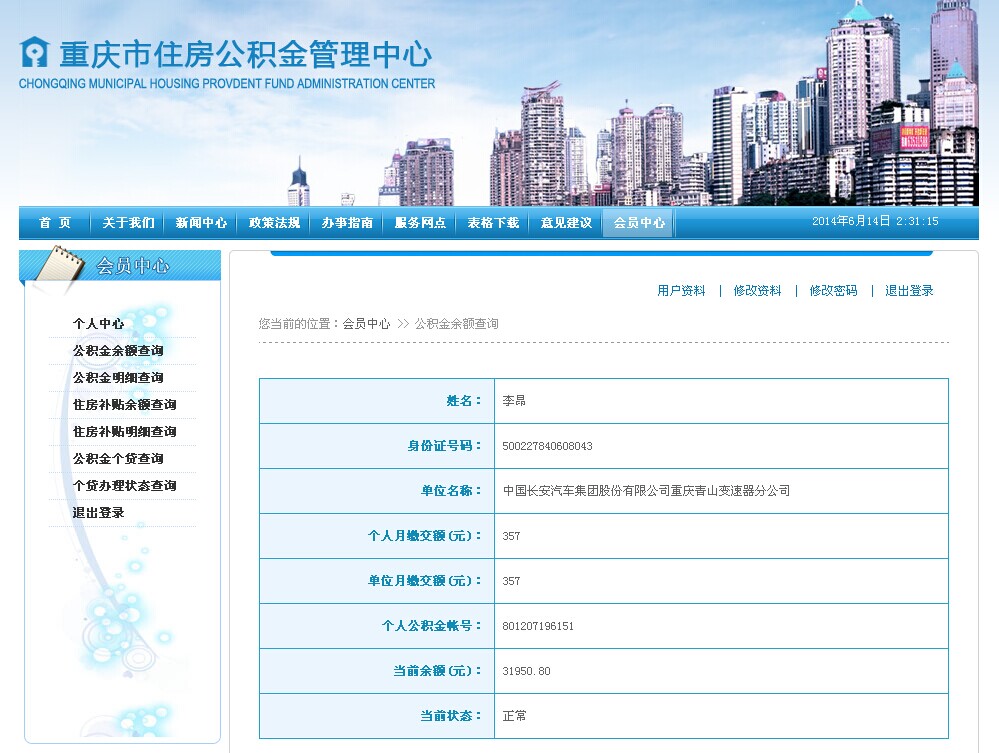Viewport: 999px width, 753px height.
Task: Click the date-time 2014年6月14日 2:31:15
Action: click(x=875, y=221)
